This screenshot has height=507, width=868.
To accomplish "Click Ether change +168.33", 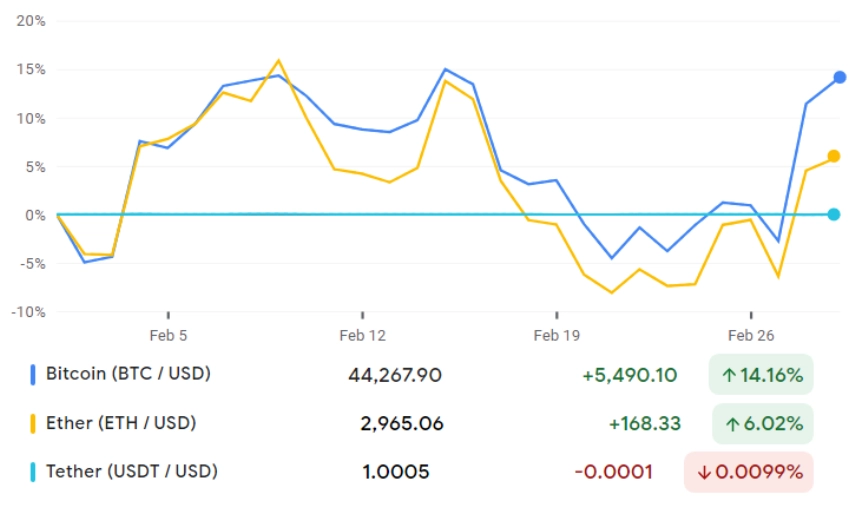I will [645, 424].
